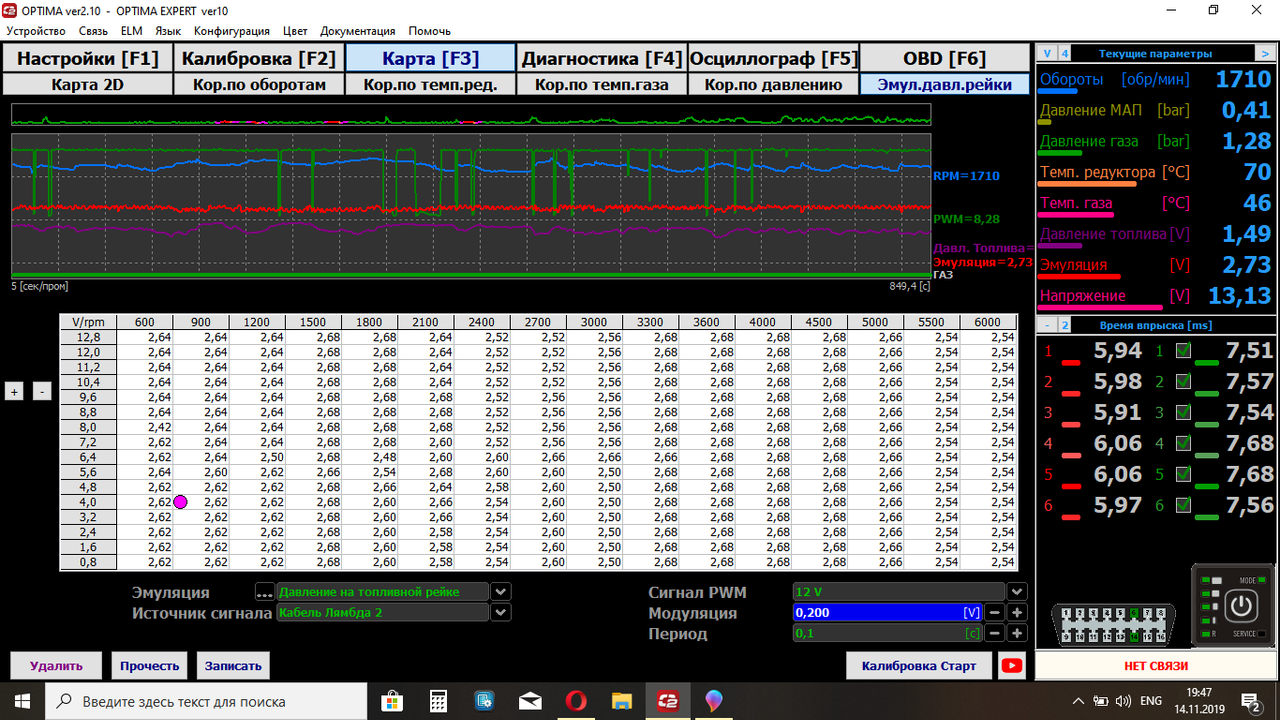Click the Записать button
1280x720 pixels.
[x=233, y=665]
